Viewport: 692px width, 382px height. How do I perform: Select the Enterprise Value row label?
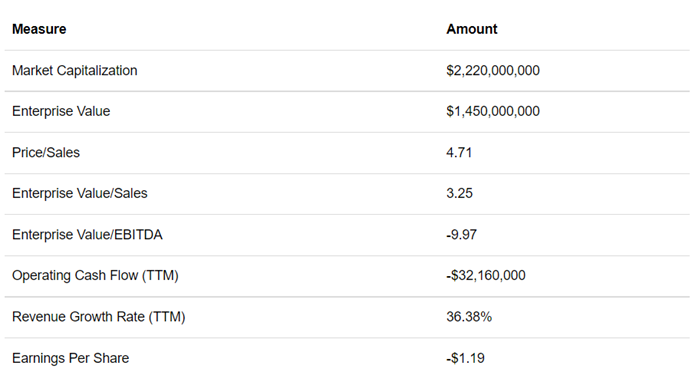coord(61,111)
